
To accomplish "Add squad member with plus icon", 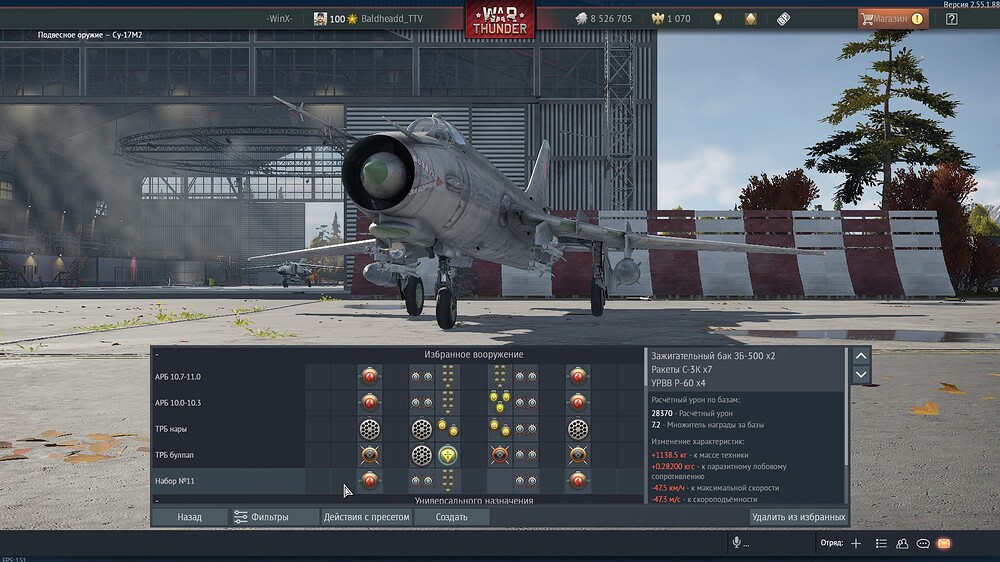I will tap(856, 543).
